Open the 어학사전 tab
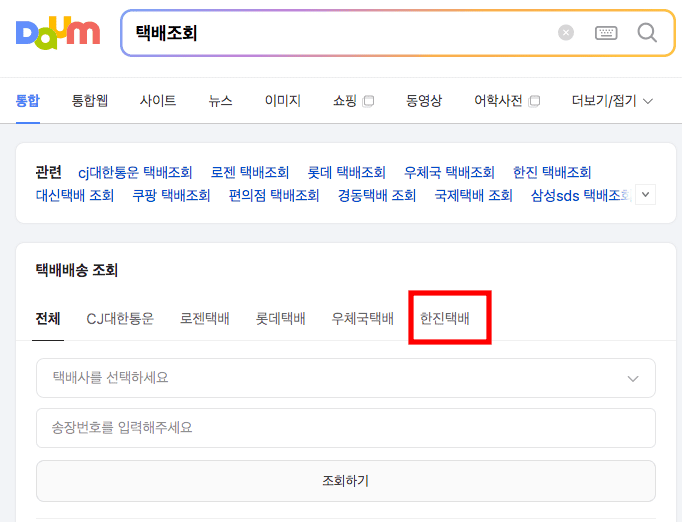The height and width of the screenshot is (522, 682). (x=498, y=101)
